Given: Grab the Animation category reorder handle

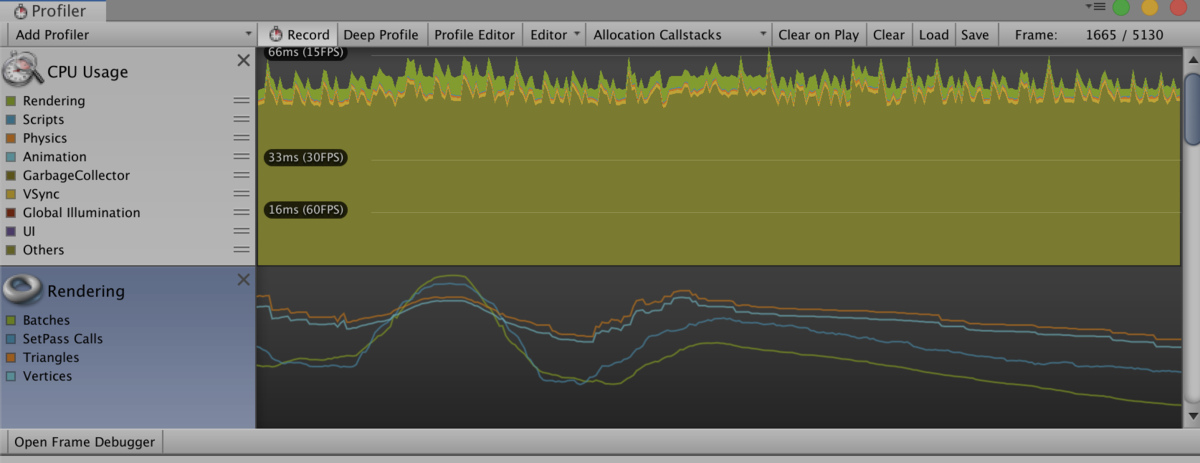Looking at the screenshot, I should (241, 157).
